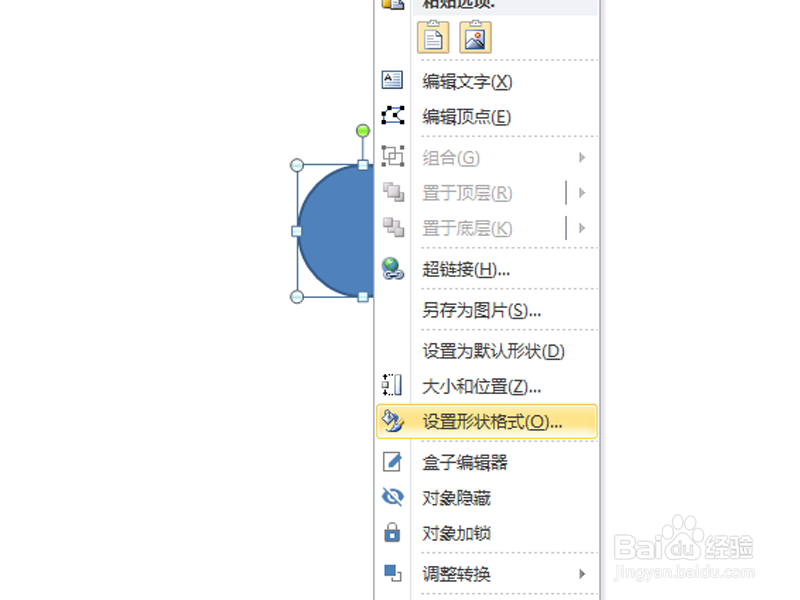The width and height of the screenshot is (800, 600).
Task: Click the 大小和位置 size icon
Action: [392, 385]
